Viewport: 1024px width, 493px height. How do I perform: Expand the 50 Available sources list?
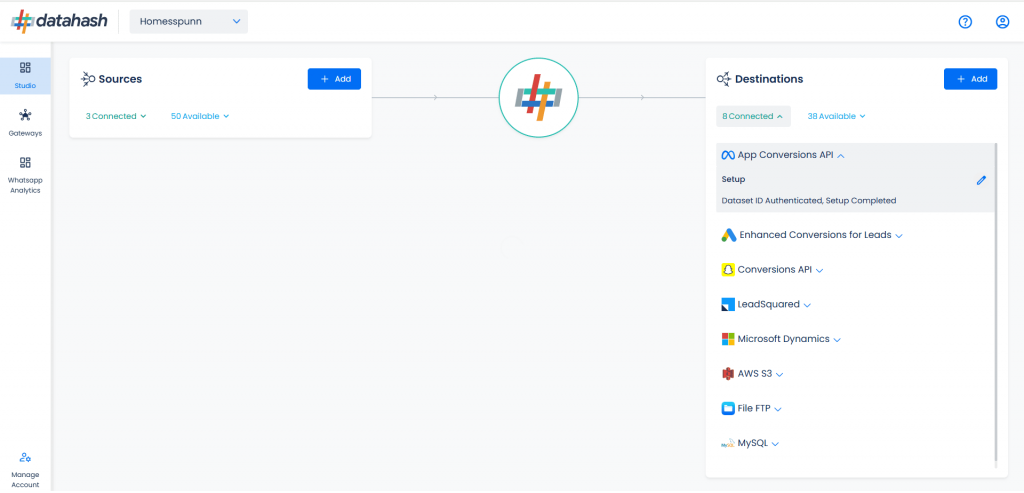pyautogui.click(x=200, y=116)
